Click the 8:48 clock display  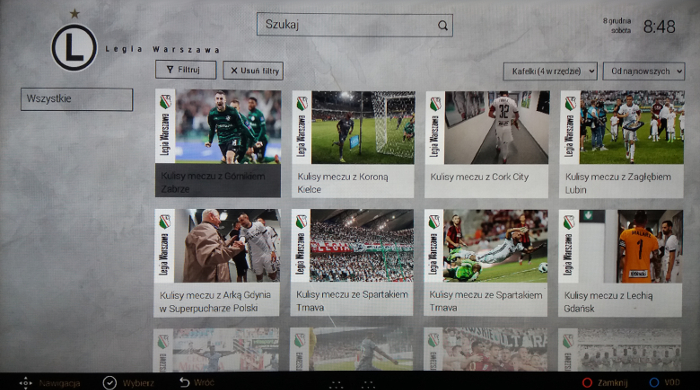click(659, 26)
